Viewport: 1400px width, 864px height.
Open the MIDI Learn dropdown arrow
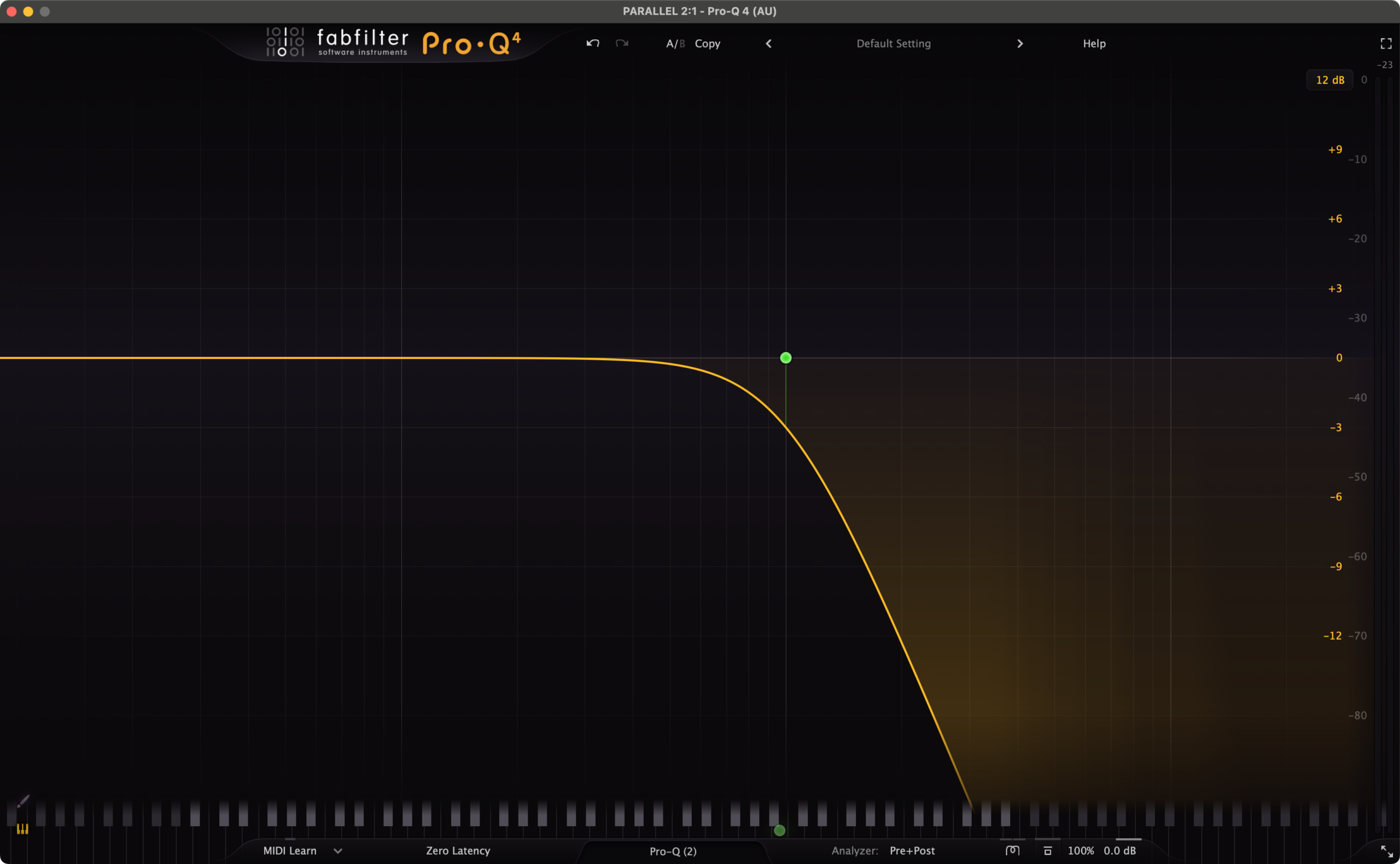point(338,851)
